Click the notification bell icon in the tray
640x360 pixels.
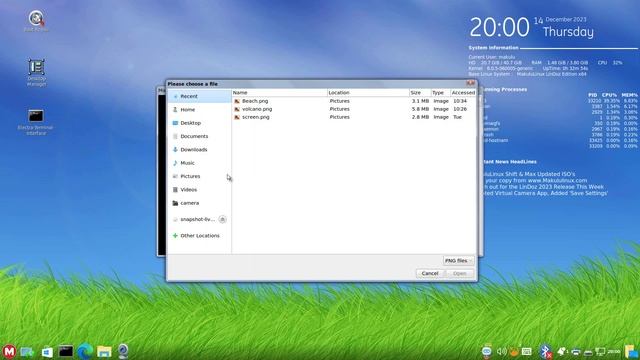pos(562,351)
